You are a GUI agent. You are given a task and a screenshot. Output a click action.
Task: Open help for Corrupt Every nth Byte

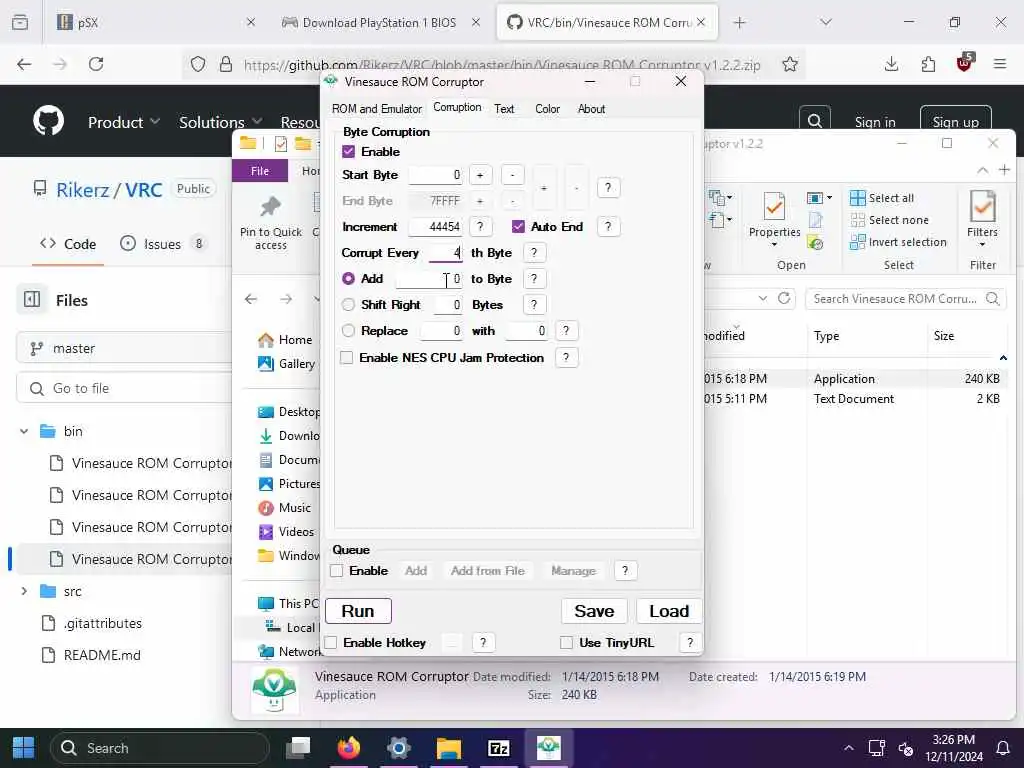pyautogui.click(x=534, y=253)
